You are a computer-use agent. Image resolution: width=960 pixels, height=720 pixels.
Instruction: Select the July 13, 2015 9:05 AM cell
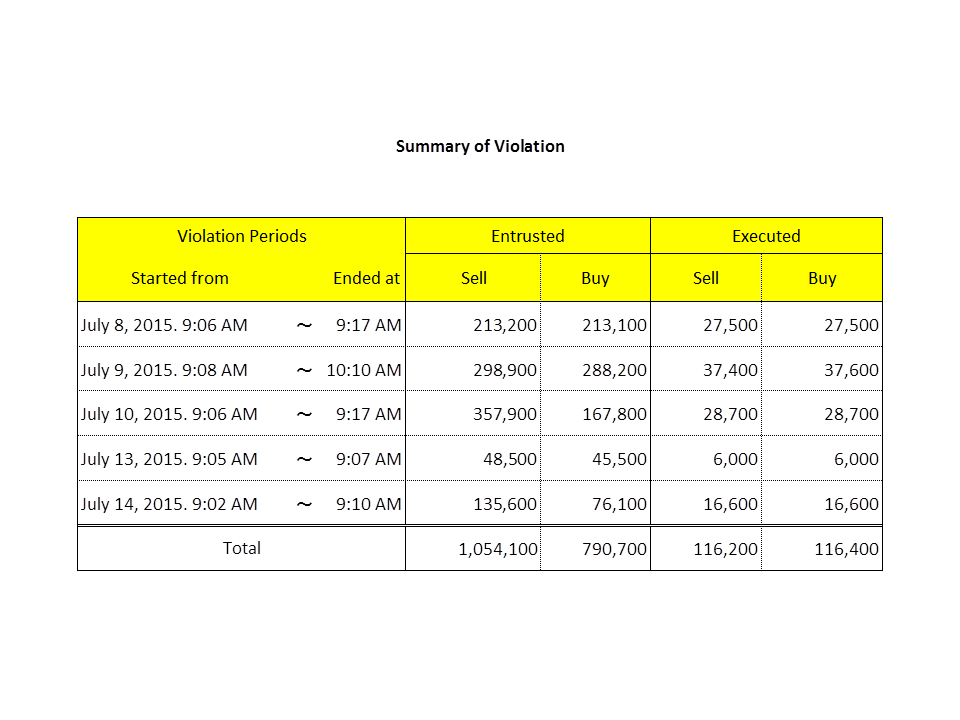pyautogui.click(x=169, y=459)
